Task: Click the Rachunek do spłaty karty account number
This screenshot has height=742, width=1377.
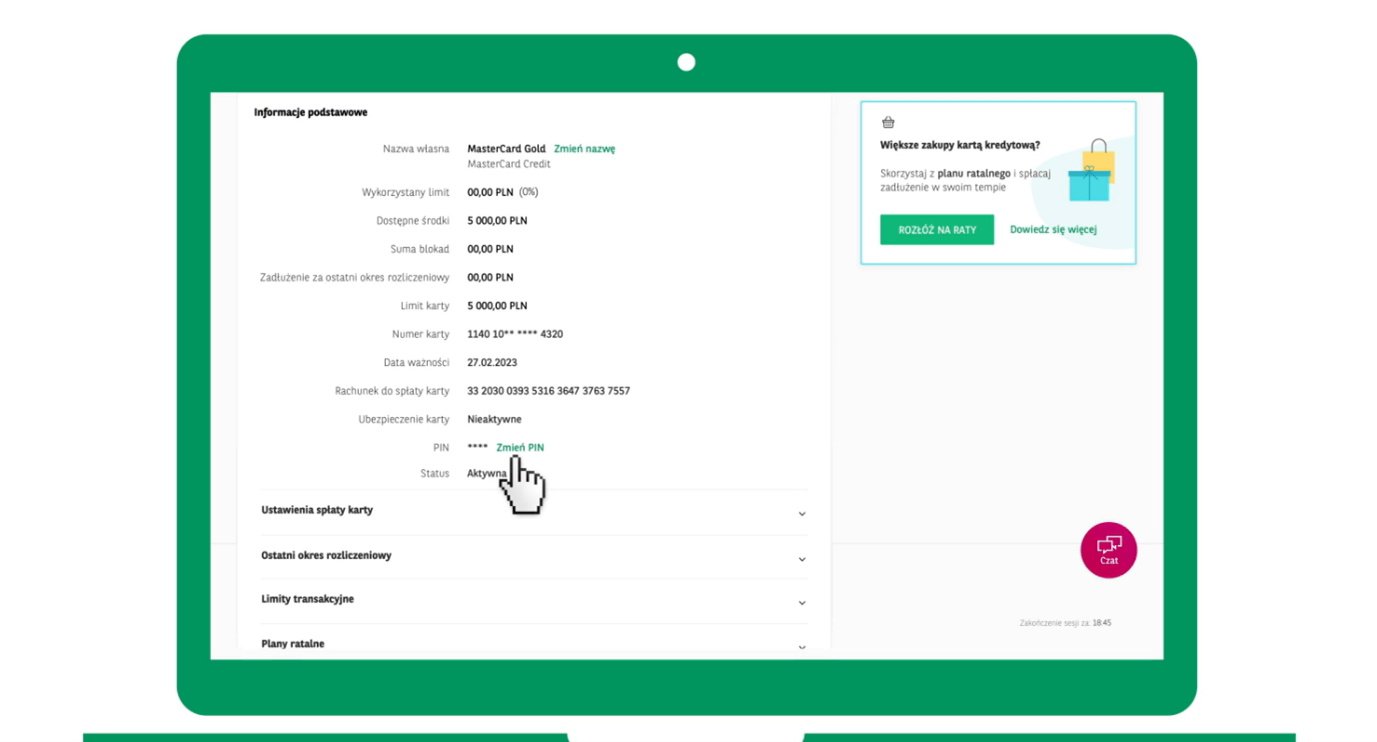Action: coord(548,391)
